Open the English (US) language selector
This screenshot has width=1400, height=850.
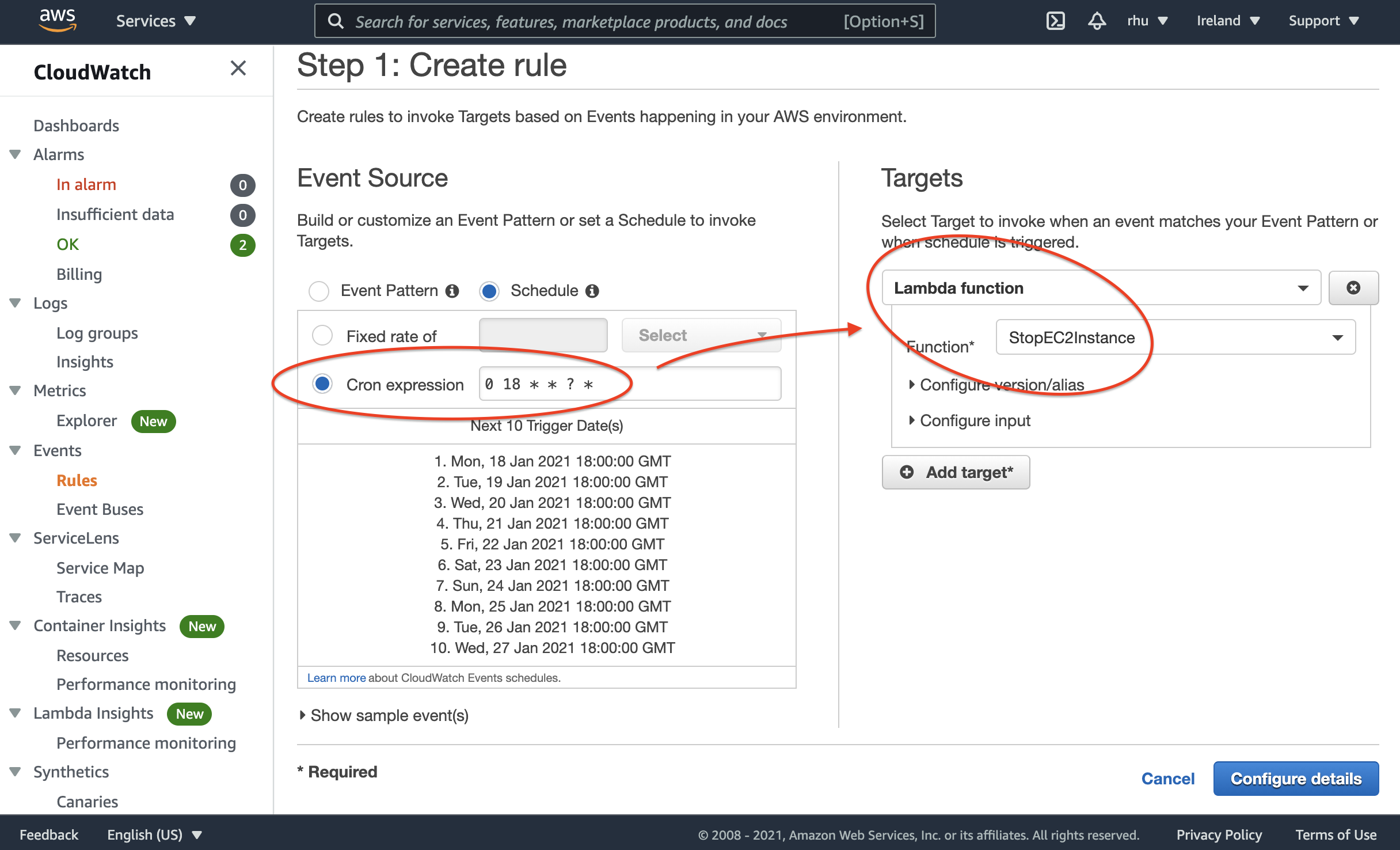pos(154,834)
